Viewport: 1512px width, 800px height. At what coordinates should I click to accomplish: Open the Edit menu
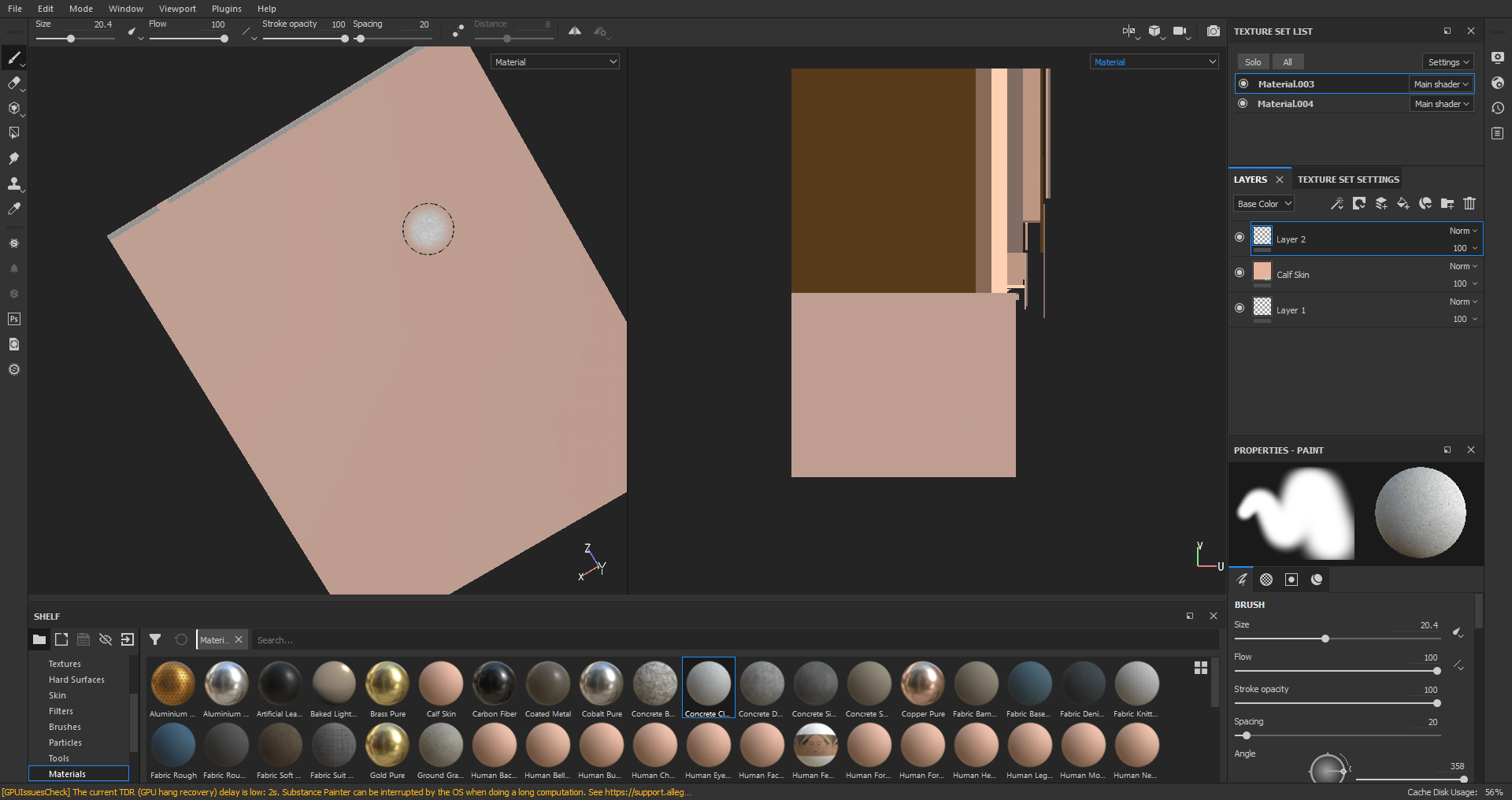point(46,9)
